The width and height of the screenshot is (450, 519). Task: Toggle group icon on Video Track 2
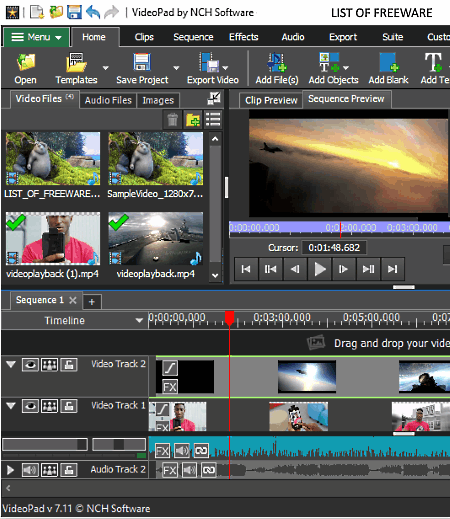pyautogui.click(x=49, y=365)
